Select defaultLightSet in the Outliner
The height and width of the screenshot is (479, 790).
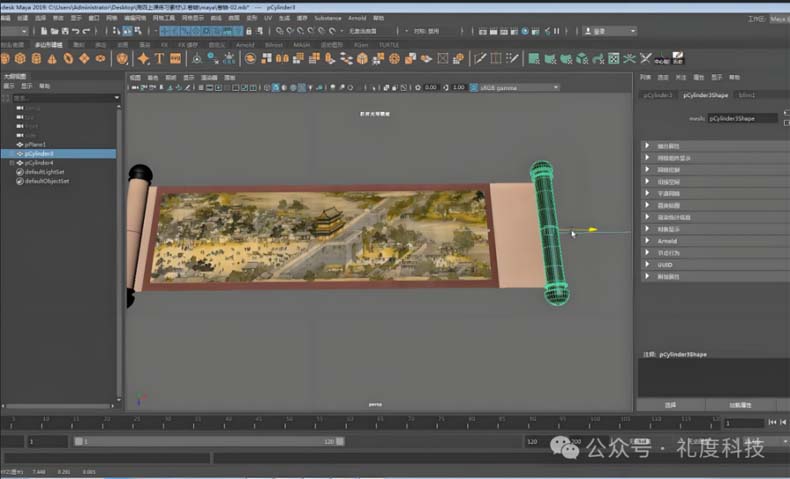pos(45,172)
